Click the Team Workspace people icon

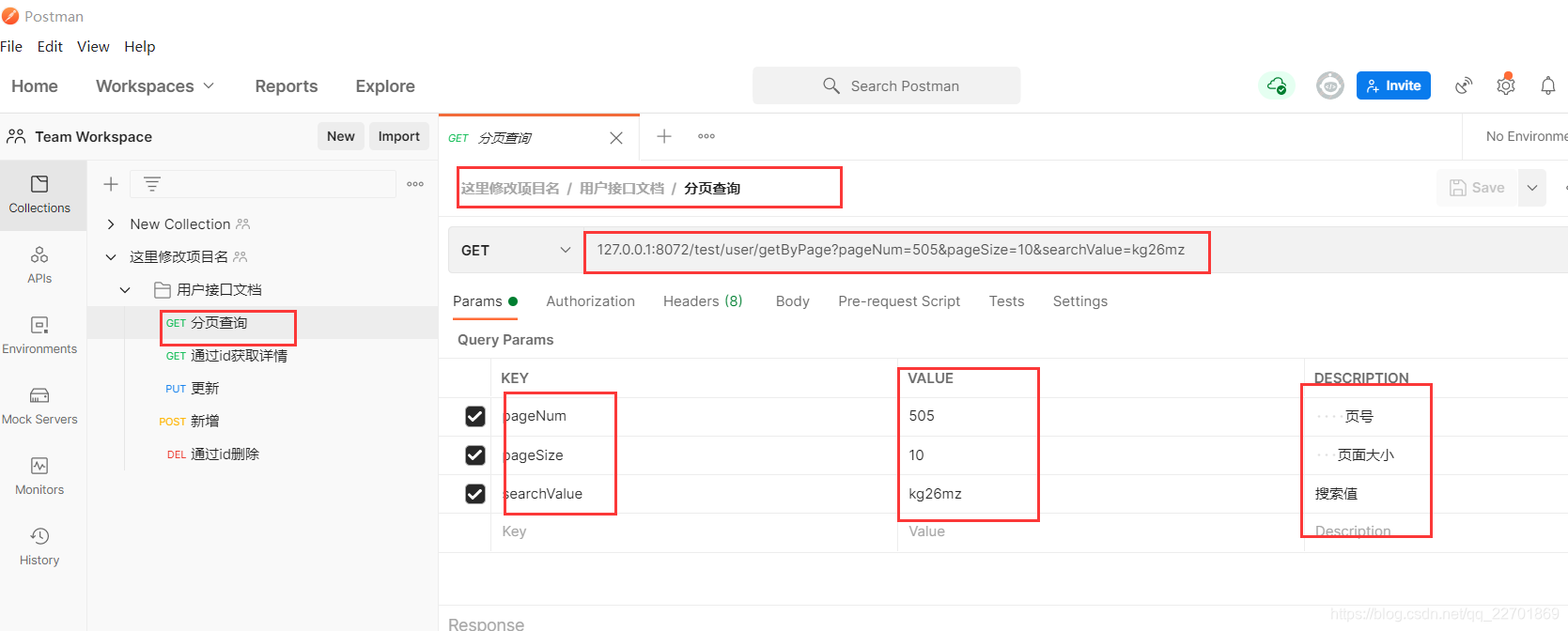click(x=16, y=136)
